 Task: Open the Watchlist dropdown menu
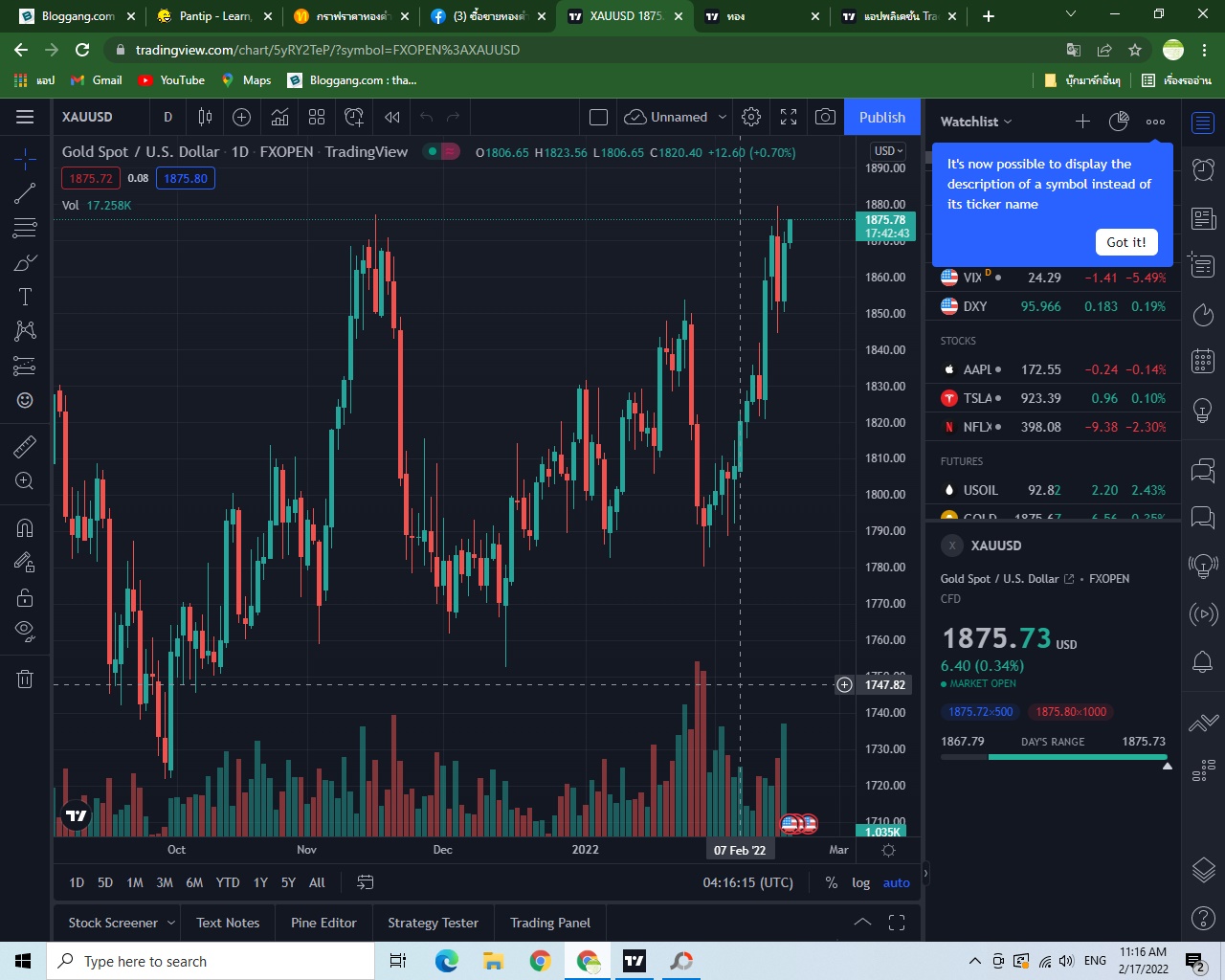point(976,122)
